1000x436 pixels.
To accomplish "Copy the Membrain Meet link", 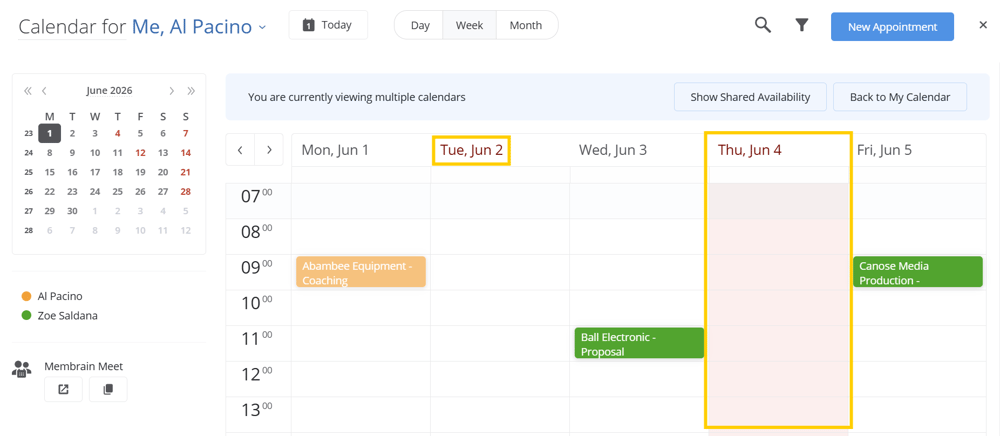I will [x=108, y=389].
